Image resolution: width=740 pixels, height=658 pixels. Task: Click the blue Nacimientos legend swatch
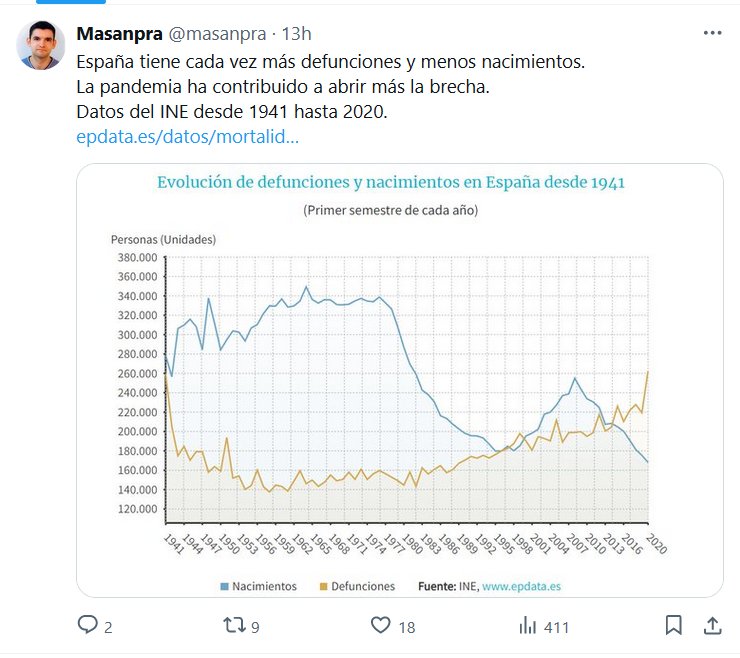point(225,586)
